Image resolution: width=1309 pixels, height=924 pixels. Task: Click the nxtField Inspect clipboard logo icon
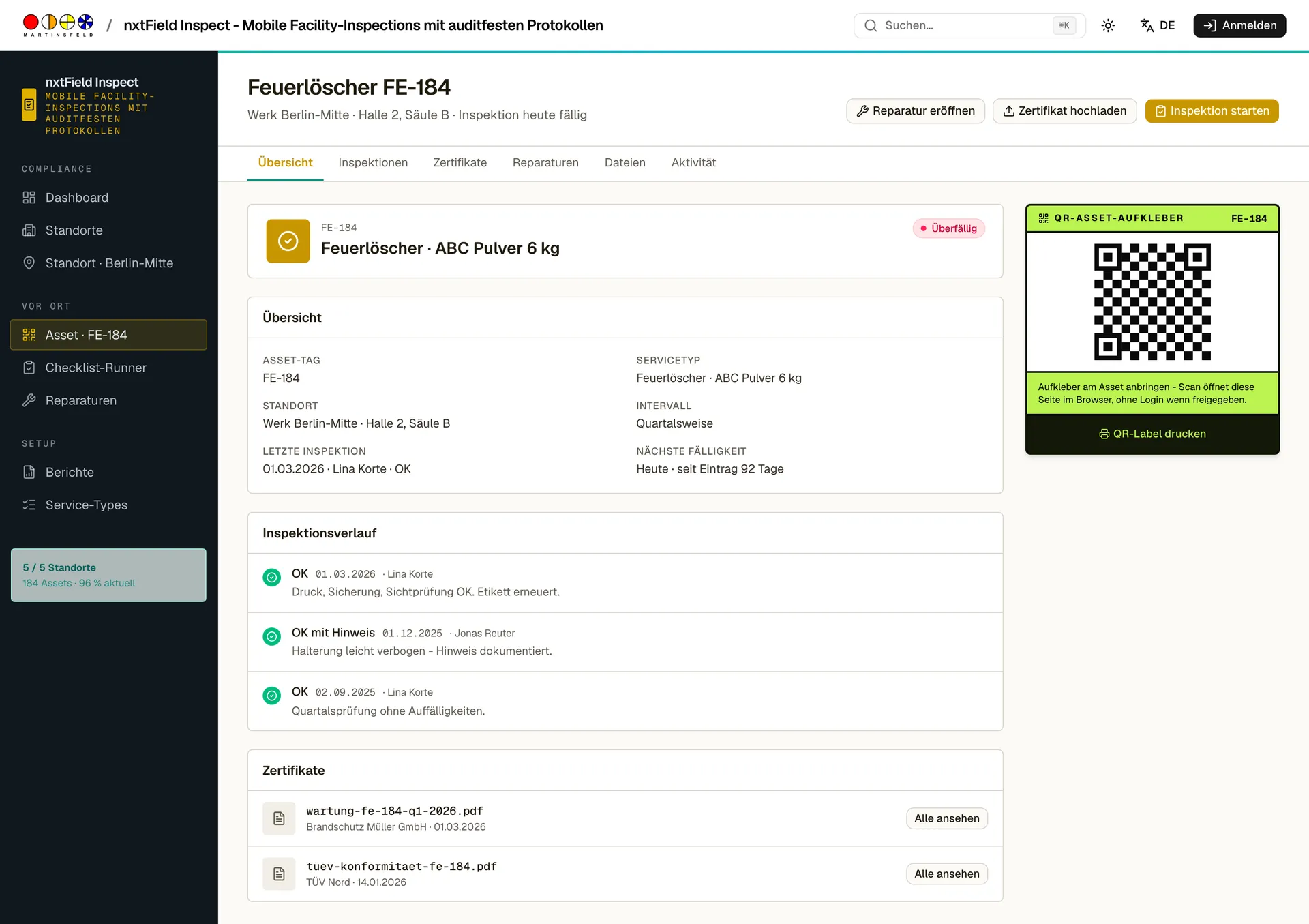(x=29, y=104)
